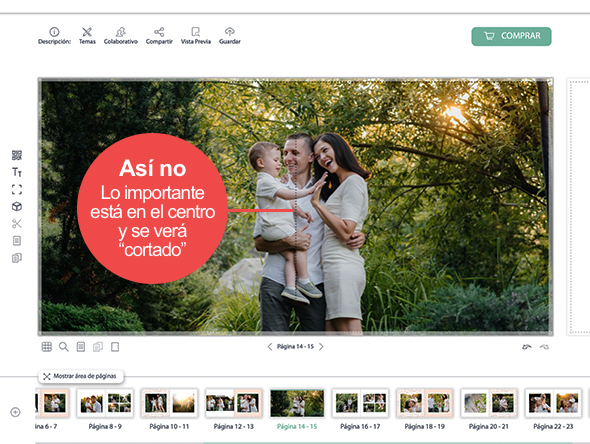Select the Página 10 - 11 thumbnail
Image resolution: width=590 pixels, height=444 pixels.
(169, 403)
